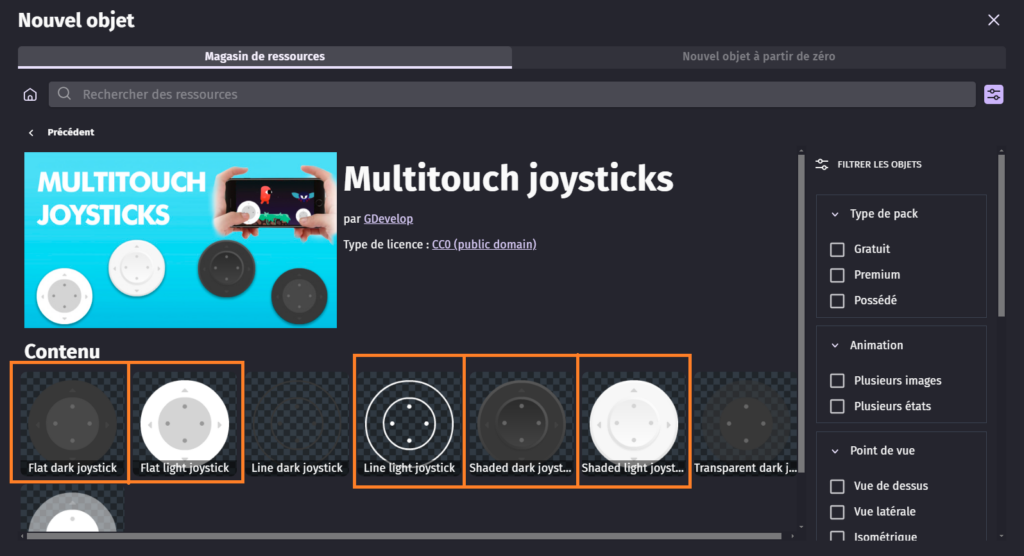The image size is (1024, 556).
Task: Choose the Flat light joystick asset
Action: coord(186,422)
